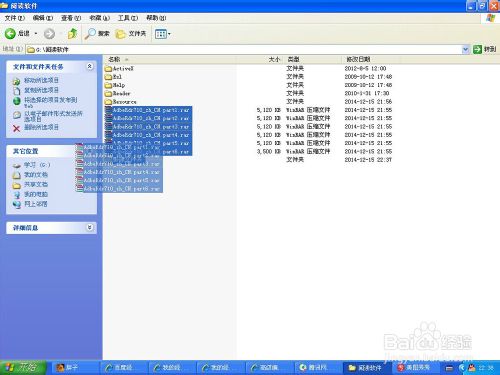Click inside the address path field

pos(243,49)
